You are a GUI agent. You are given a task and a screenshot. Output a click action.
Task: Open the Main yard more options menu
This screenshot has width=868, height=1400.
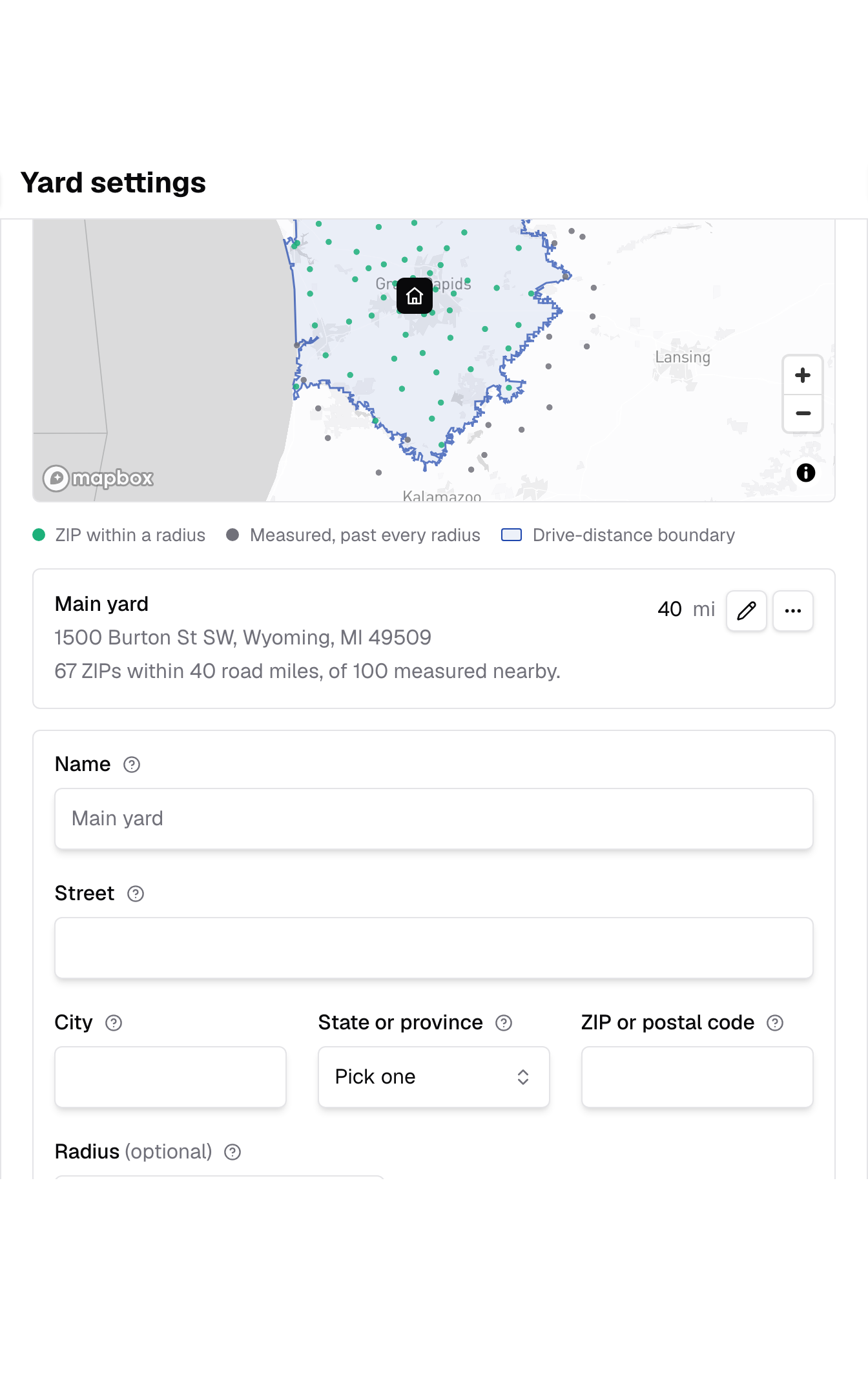[793, 610]
